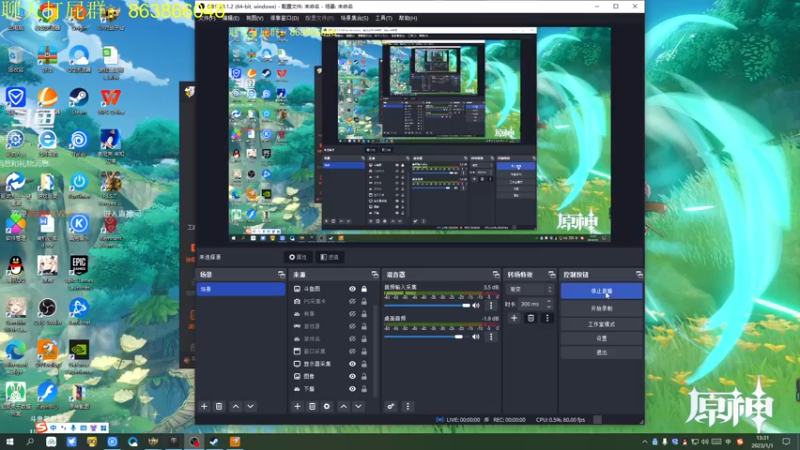
Task: Pop out the 场景 dock panel
Action: tap(281, 274)
